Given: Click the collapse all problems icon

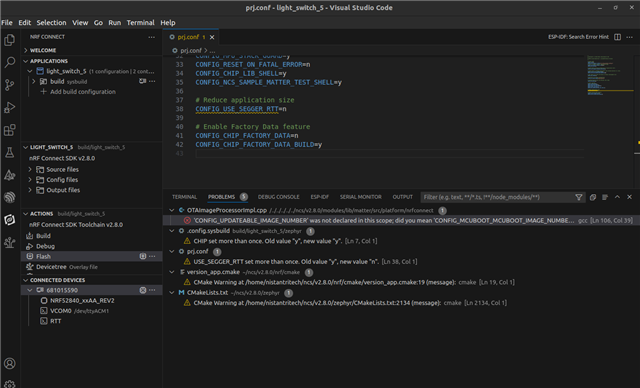Looking at the screenshot, I should [593, 197].
